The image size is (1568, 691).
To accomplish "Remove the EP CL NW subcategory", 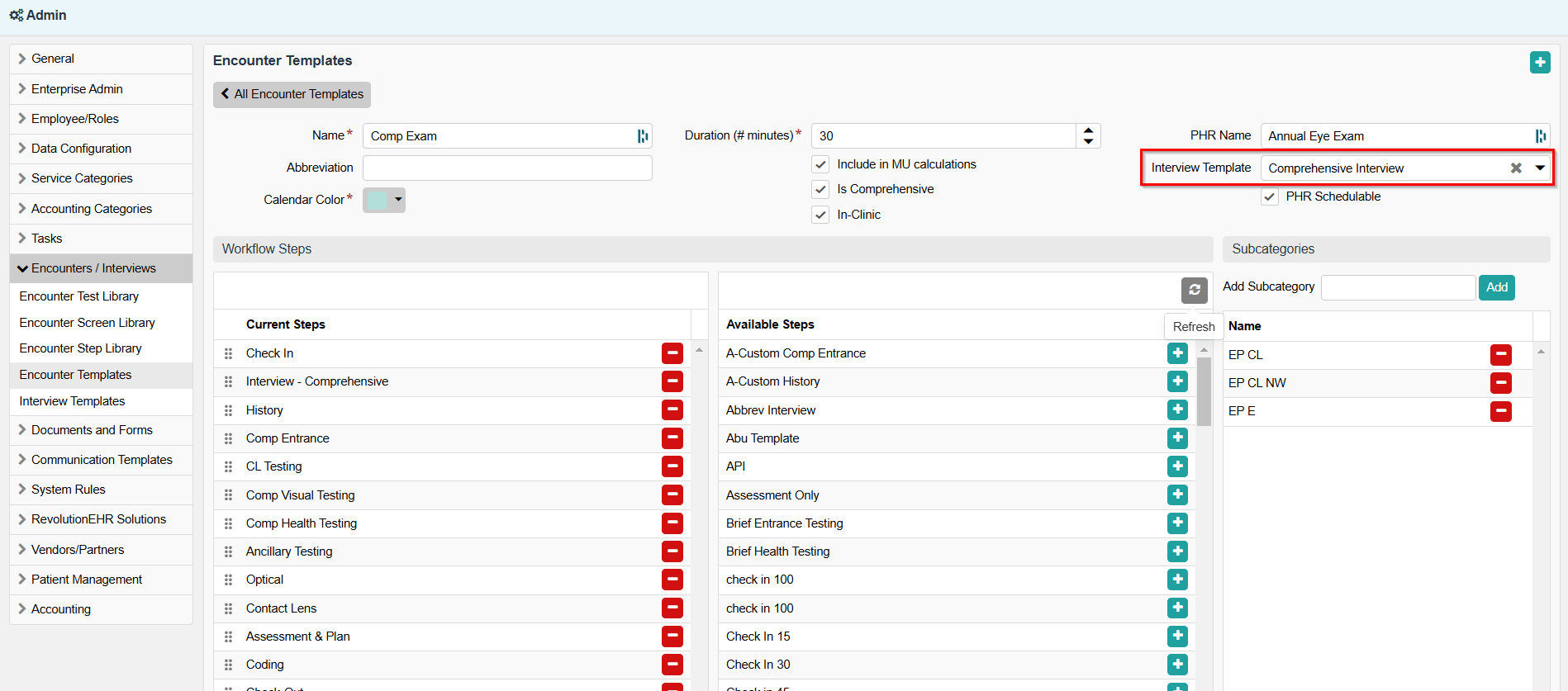I will [1500, 383].
